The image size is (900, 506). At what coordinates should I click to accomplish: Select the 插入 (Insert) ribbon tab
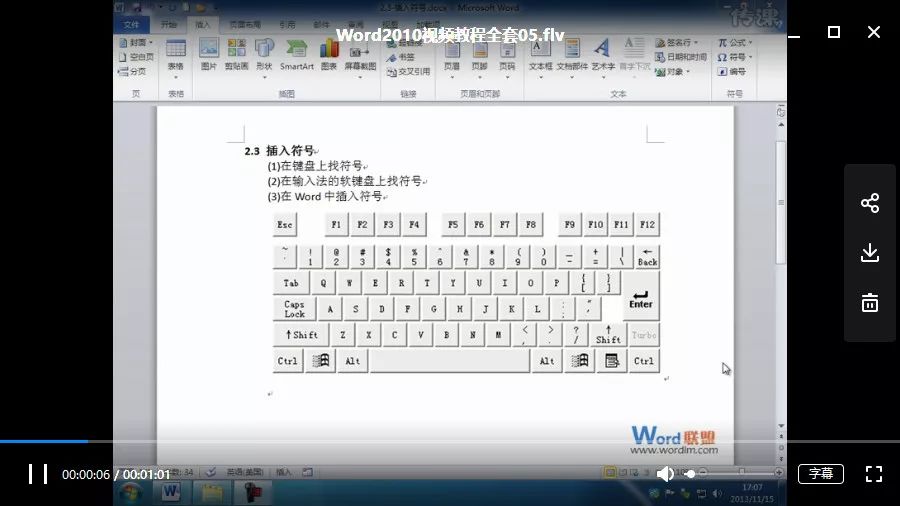[x=203, y=25]
